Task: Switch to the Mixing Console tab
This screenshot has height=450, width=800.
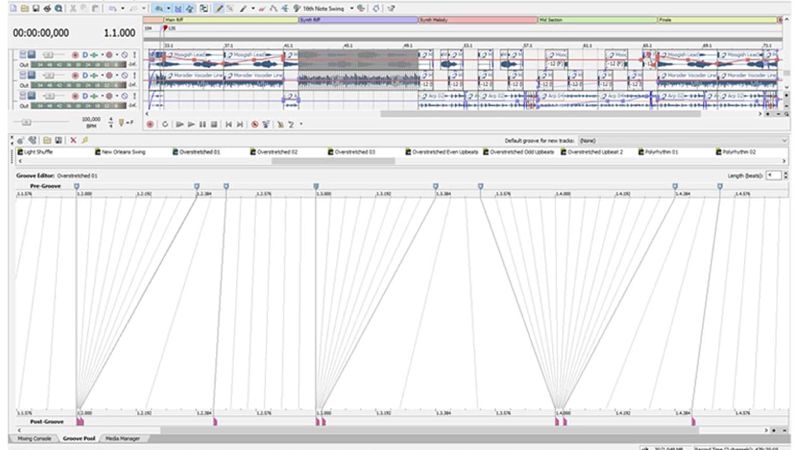Action: (x=34, y=438)
